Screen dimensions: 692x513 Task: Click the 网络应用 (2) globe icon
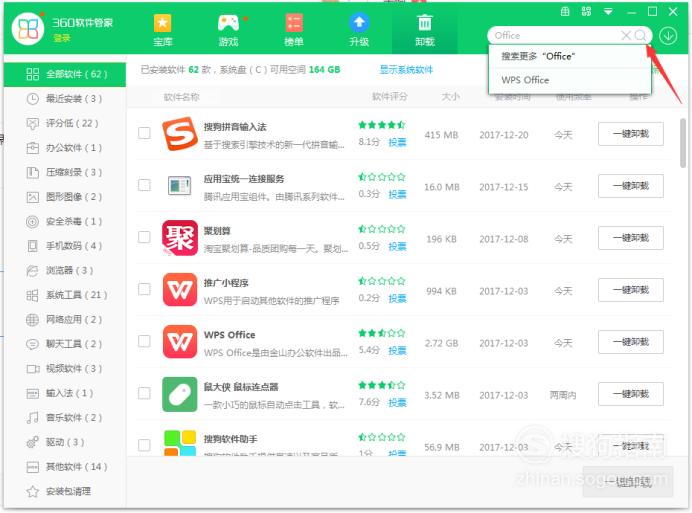33,319
